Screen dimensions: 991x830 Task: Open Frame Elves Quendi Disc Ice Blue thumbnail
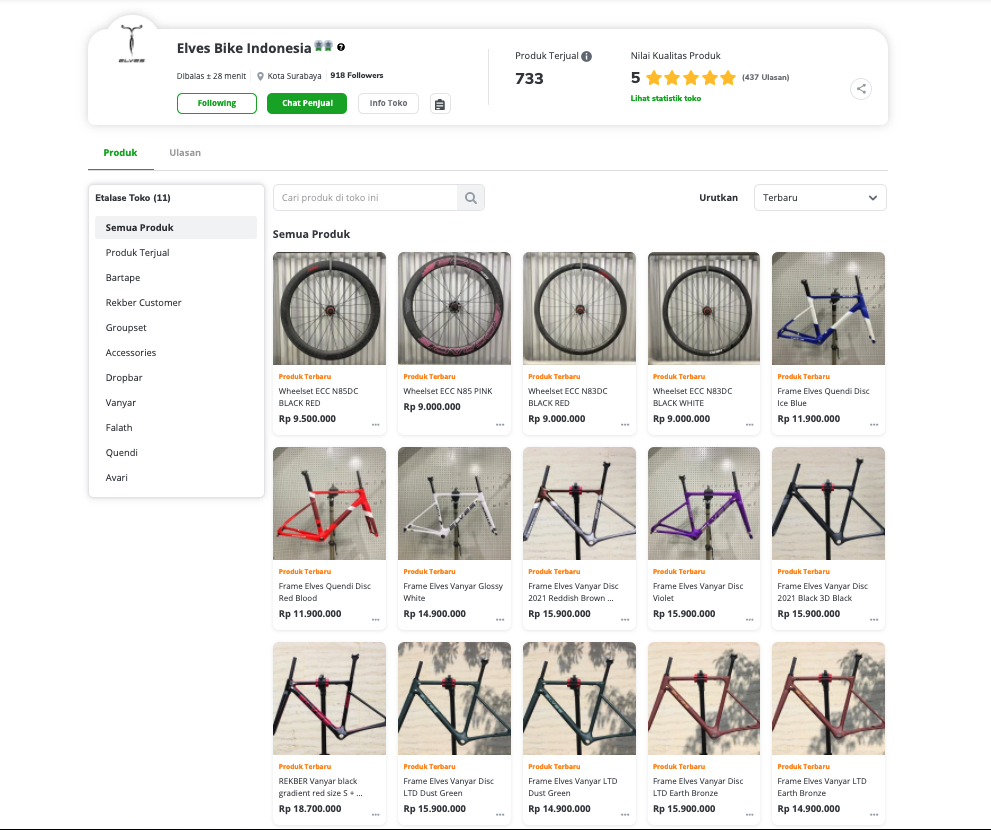tap(829, 308)
